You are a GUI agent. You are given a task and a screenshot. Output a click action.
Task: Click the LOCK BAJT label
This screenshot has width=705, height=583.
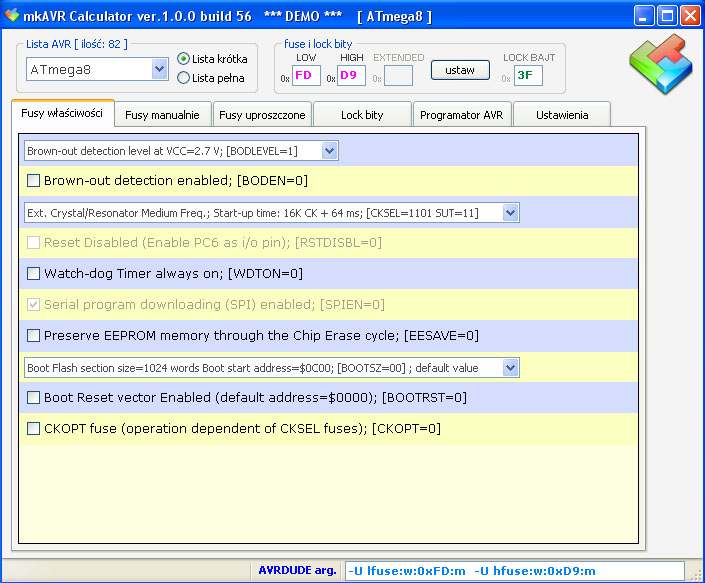pos(529,58)
